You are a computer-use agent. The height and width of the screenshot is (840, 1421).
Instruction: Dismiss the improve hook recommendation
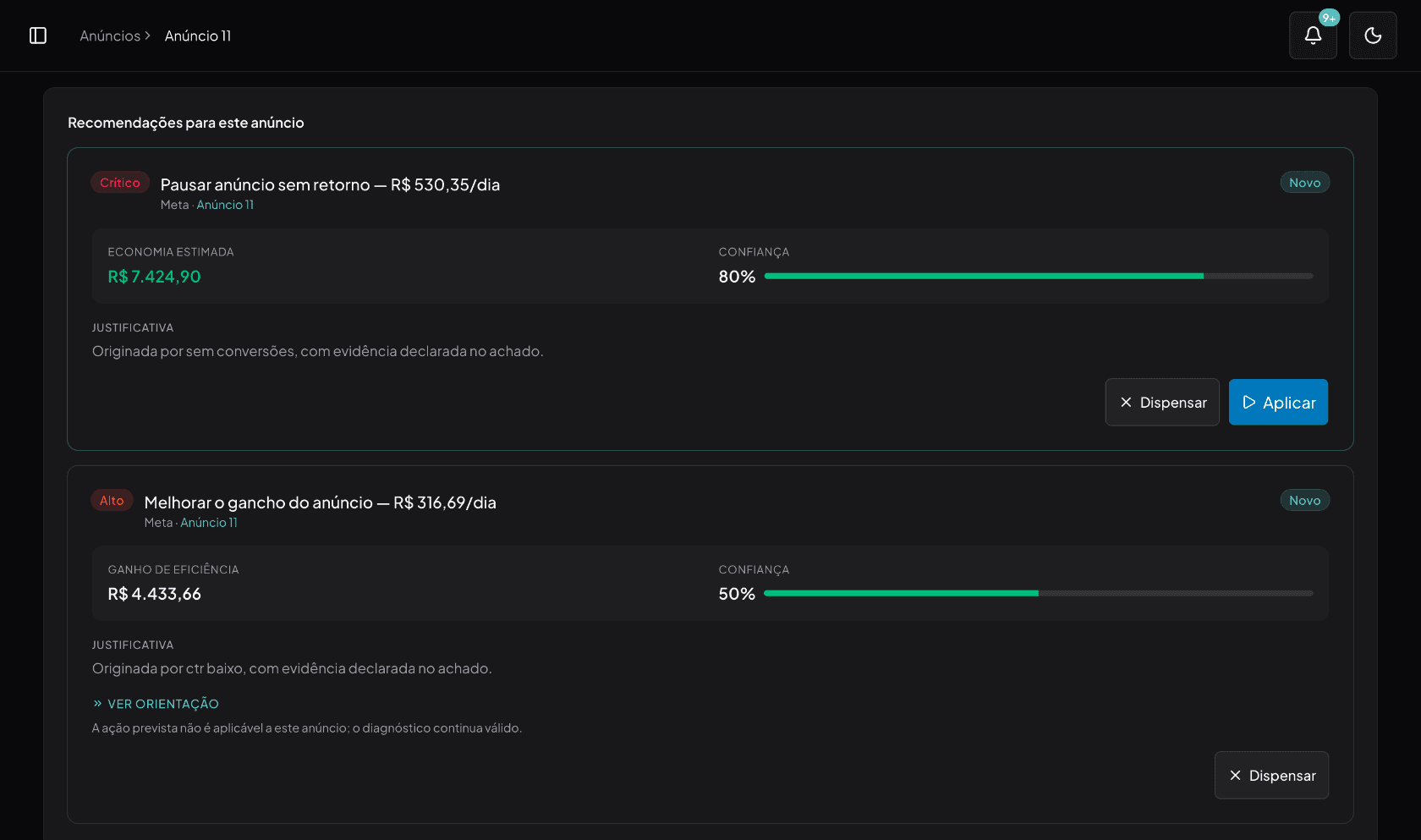[1271, 775]
